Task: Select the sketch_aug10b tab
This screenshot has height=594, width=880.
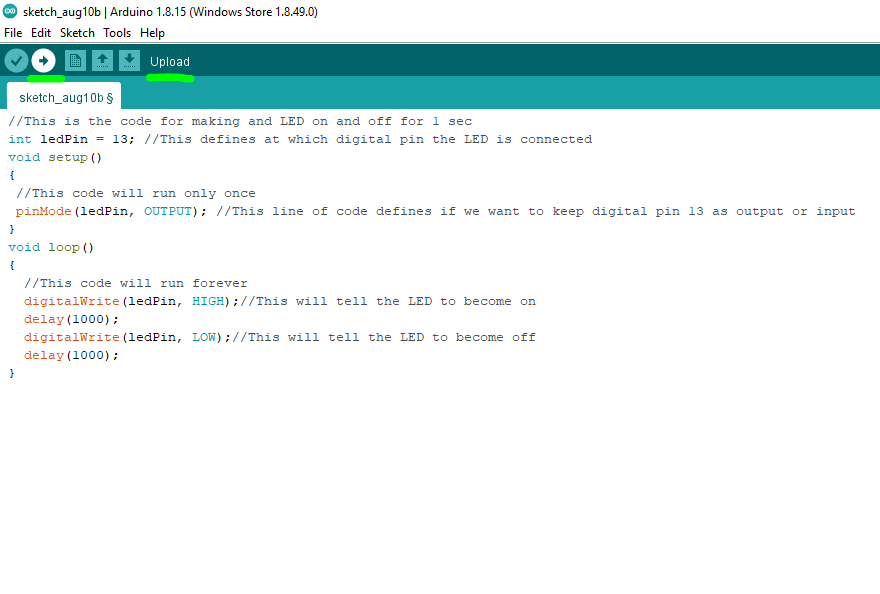Action: point(65,97)
